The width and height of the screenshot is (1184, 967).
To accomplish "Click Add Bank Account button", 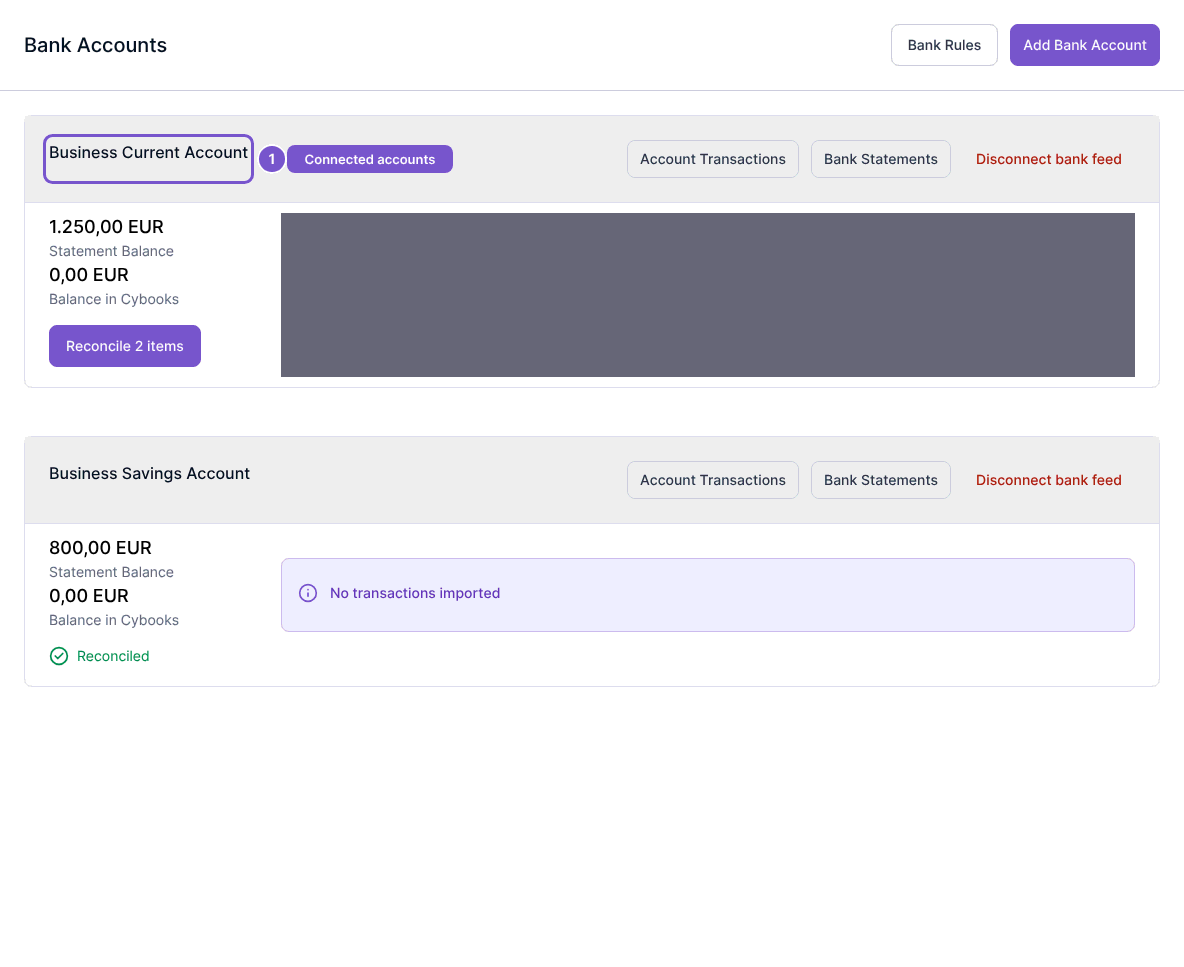I will point(1084,45).
